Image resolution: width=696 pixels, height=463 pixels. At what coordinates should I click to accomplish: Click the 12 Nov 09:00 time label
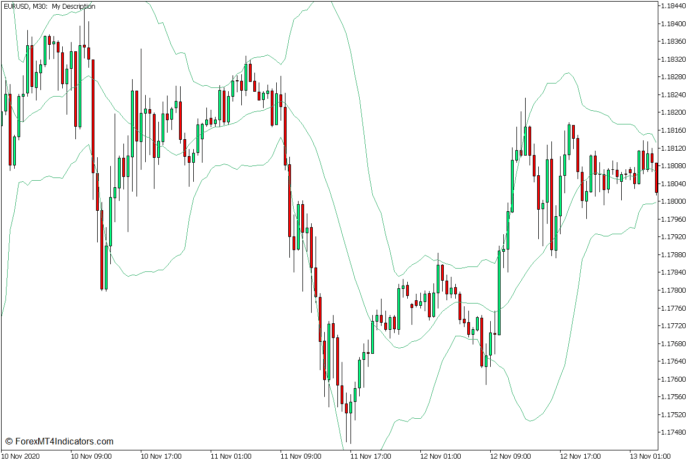click(x=510, y=455)
